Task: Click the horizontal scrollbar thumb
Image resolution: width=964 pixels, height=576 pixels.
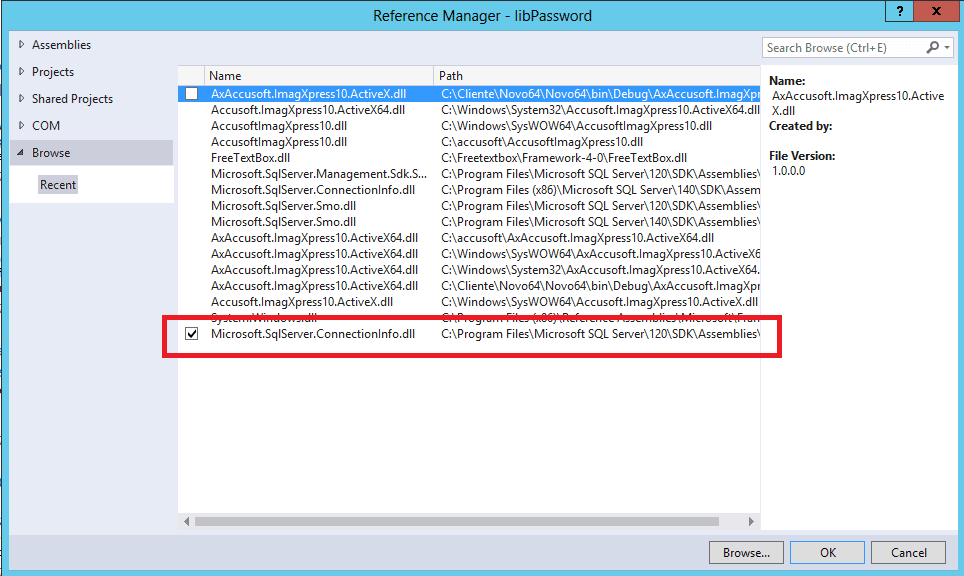Action: [457, 521]
